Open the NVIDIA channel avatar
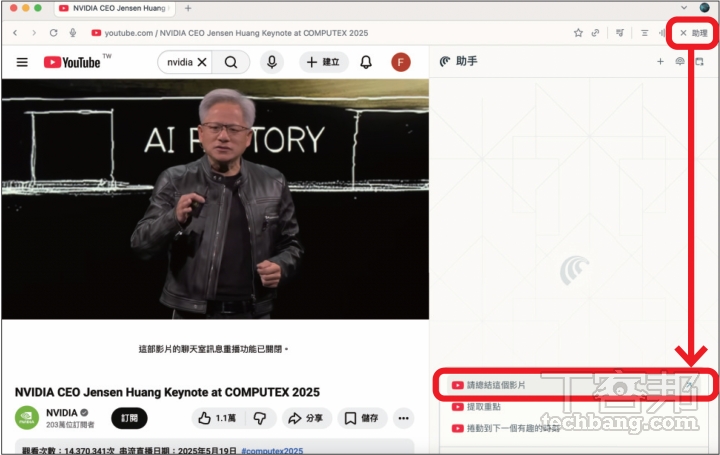This screenshot has width=720, height=455. [27, 417]
